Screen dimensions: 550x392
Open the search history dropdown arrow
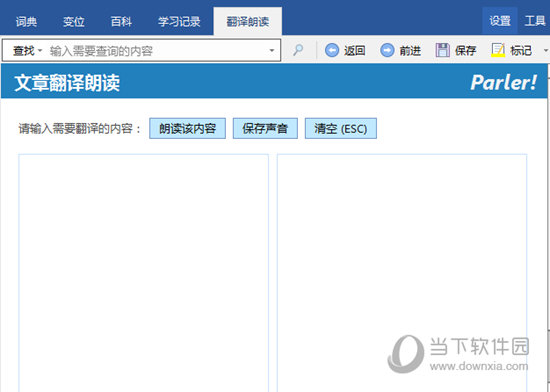click(271, 51)
